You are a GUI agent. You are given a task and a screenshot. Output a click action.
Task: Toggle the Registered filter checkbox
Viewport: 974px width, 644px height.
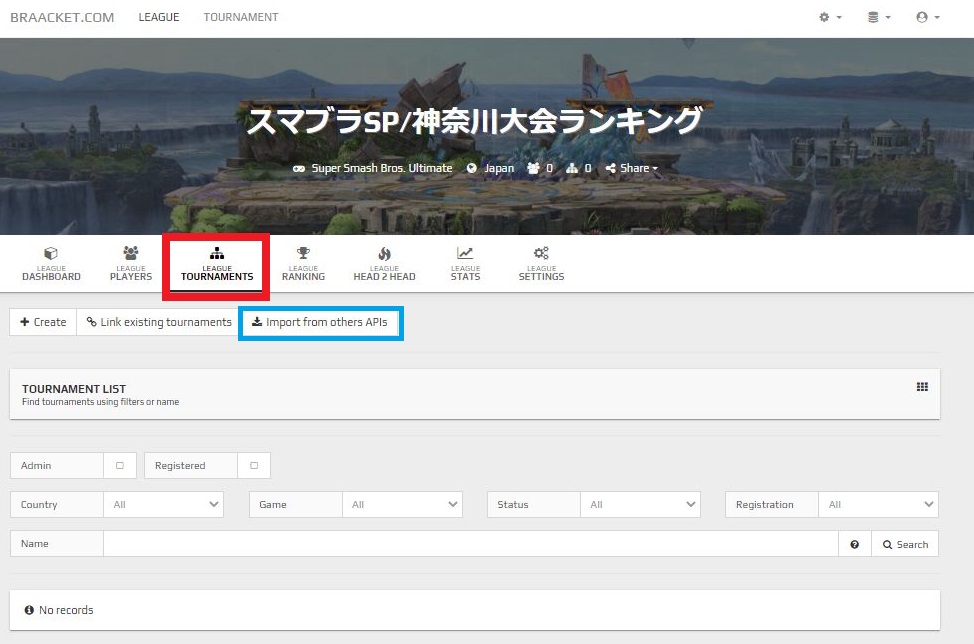point(254,465)
